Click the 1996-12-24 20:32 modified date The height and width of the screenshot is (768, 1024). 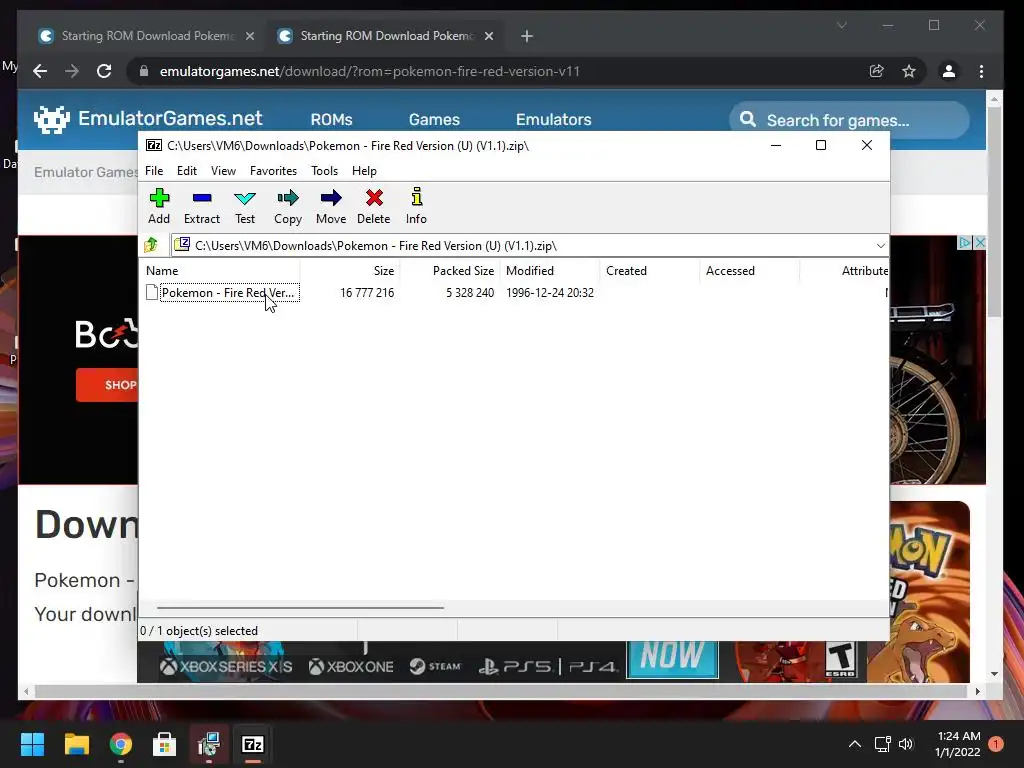point(550,293)
